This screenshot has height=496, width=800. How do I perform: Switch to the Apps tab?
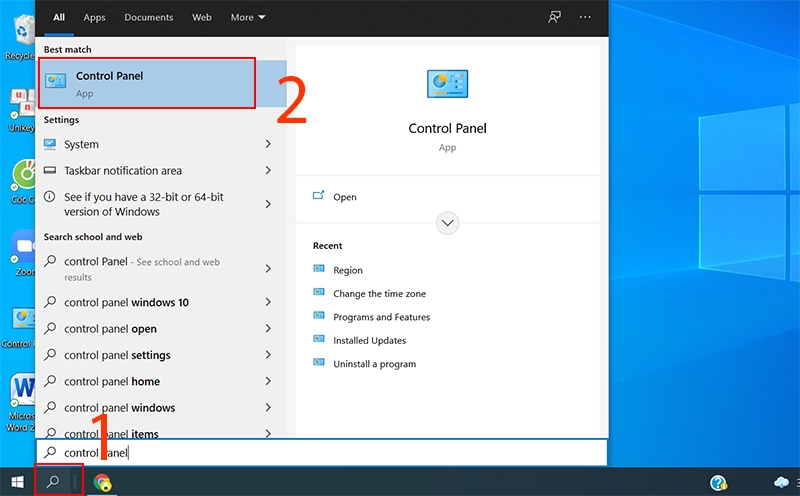[94, 17]
